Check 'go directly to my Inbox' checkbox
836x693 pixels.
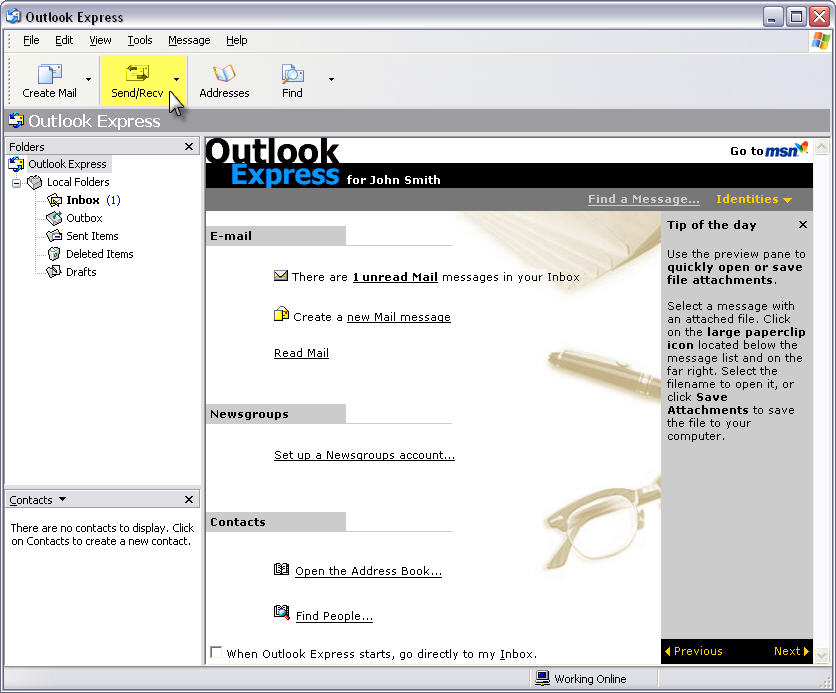coord(216,652)
